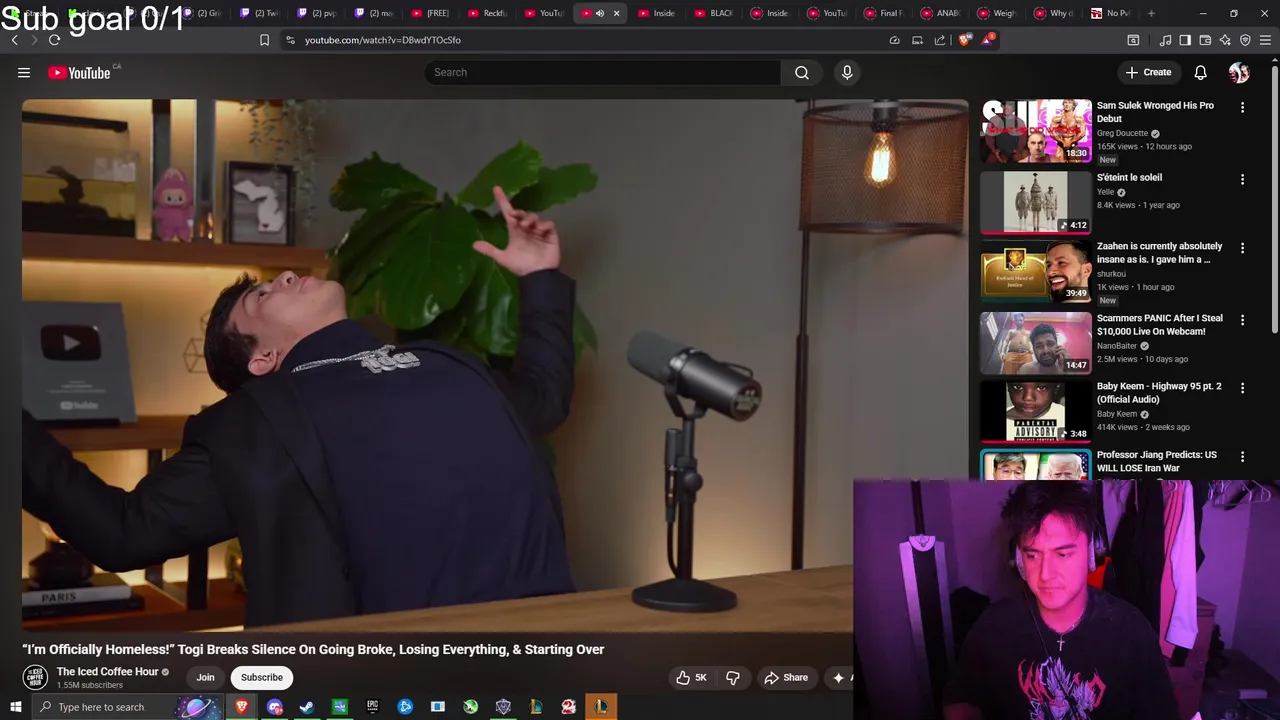Switch to the "Final F" tab
This screenshot has width=1280, height=720.
pyautogui.click(x=885, y=13)
